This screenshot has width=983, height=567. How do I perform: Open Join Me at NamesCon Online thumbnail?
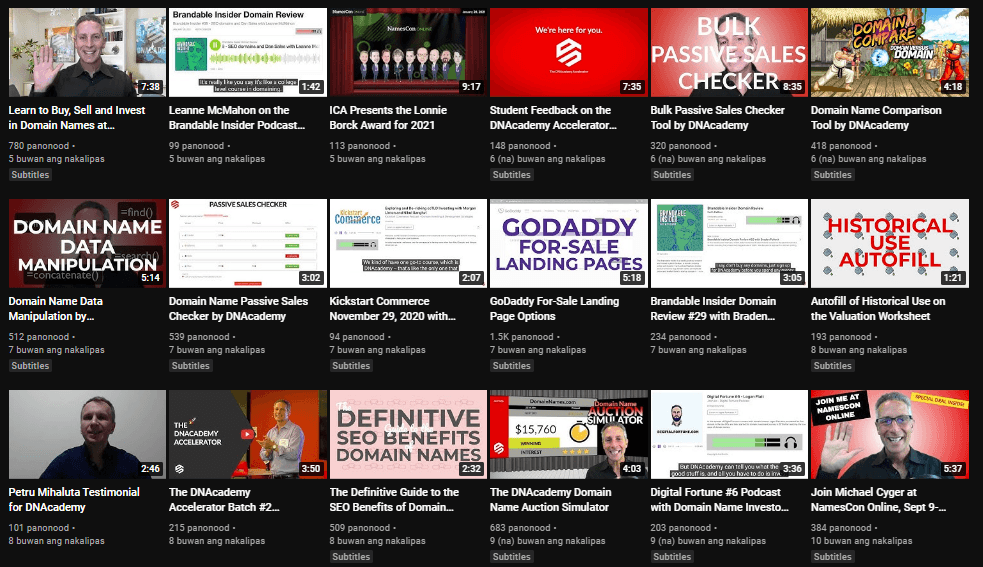coord(890,435)
